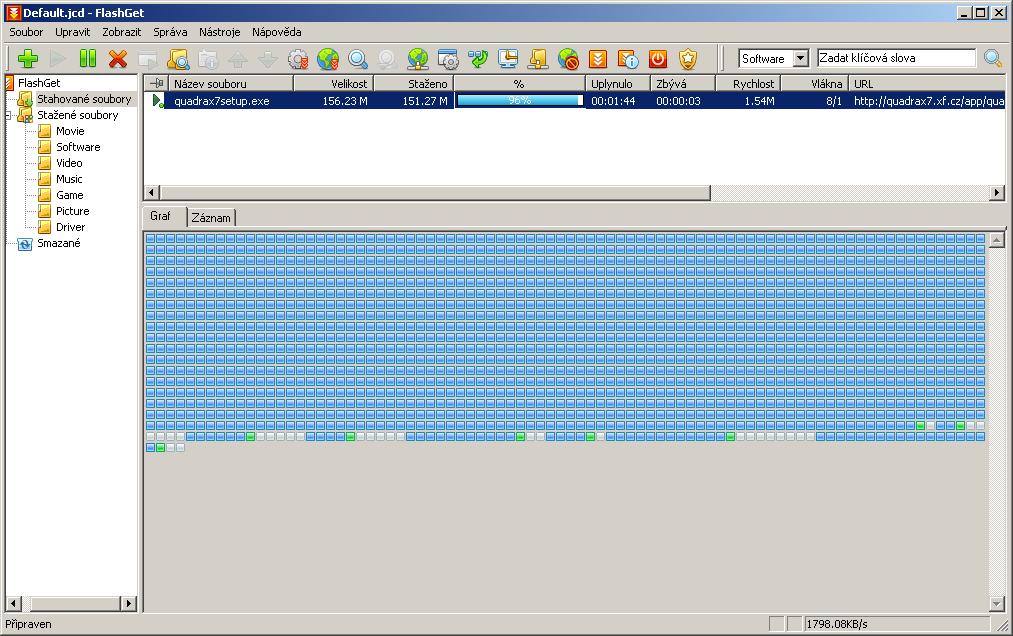Click the pin icon in column header
Screen dimensions: 1013x636
coord(155,84)
